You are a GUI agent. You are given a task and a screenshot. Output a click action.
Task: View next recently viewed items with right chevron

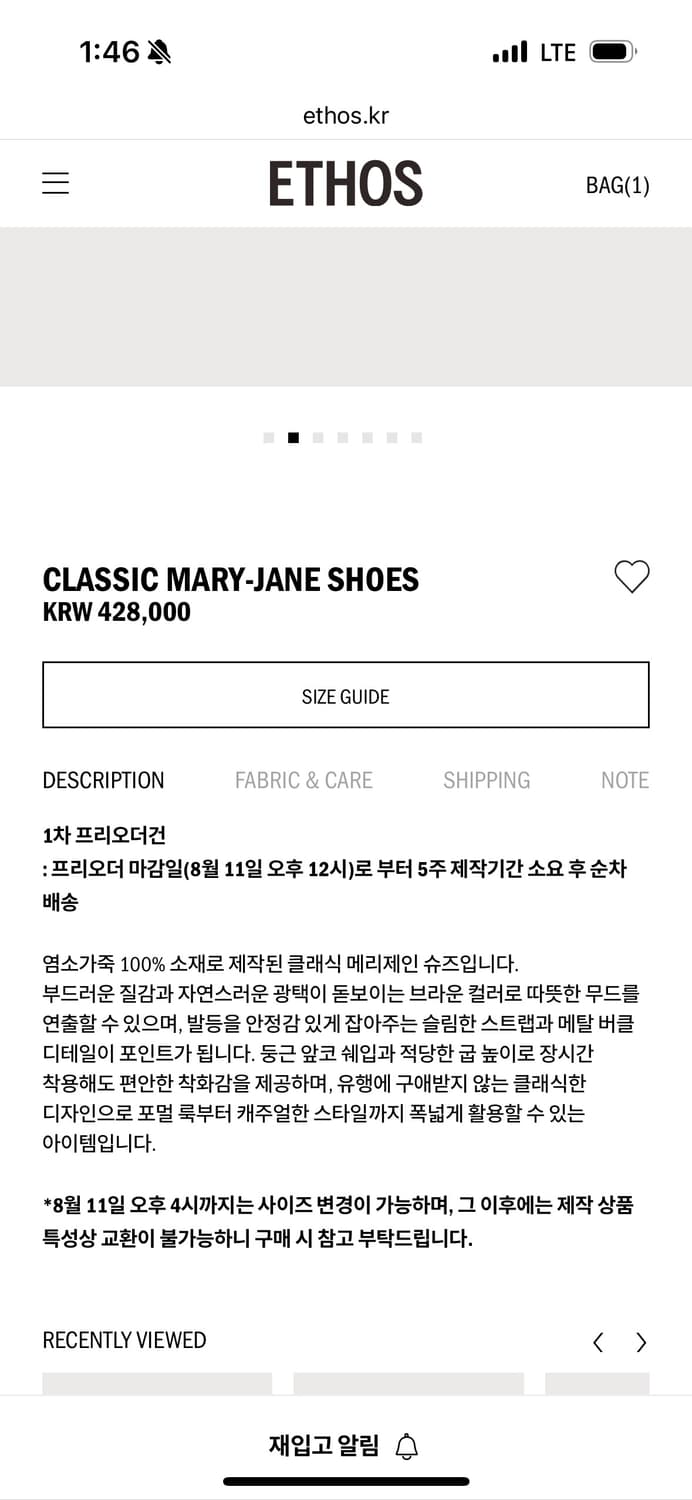pos(641,1342)
